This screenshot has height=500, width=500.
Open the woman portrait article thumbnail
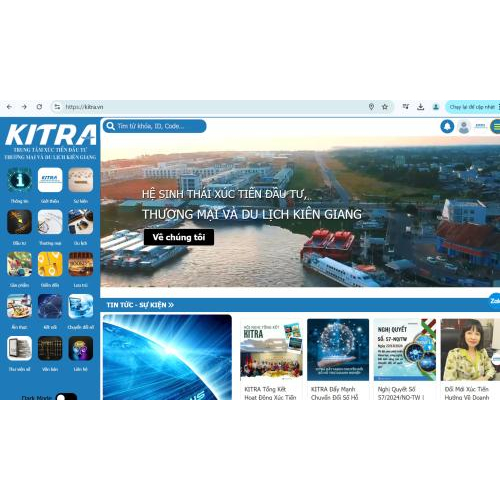click(470, 350)
